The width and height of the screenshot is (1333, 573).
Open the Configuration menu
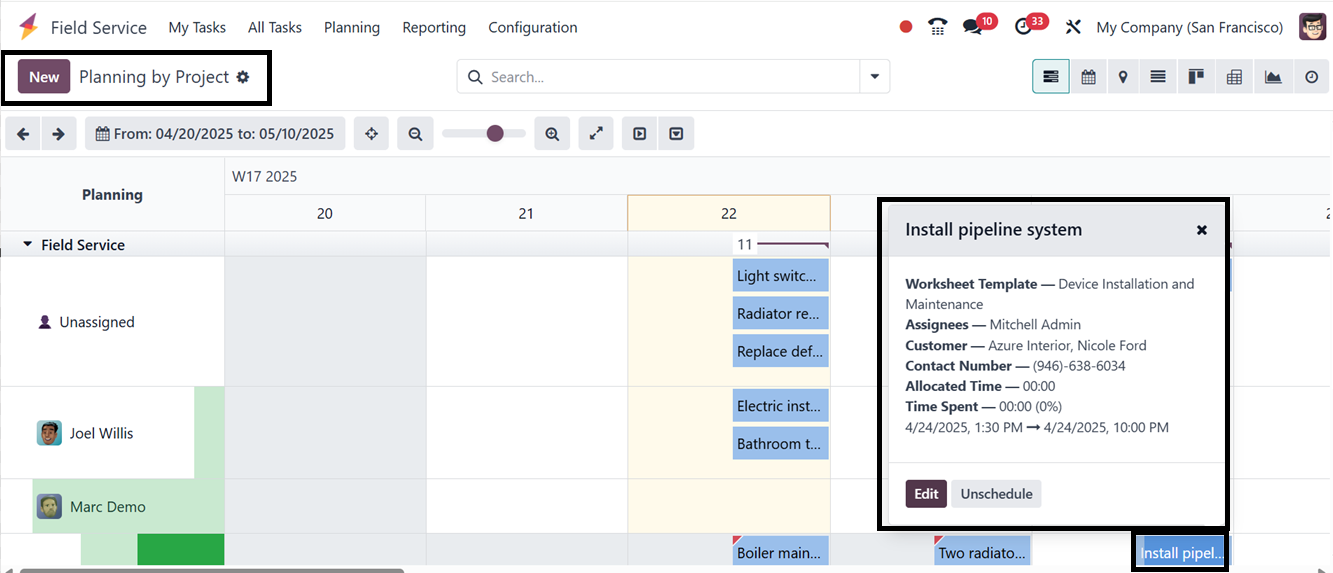click(x=533, y=27)
